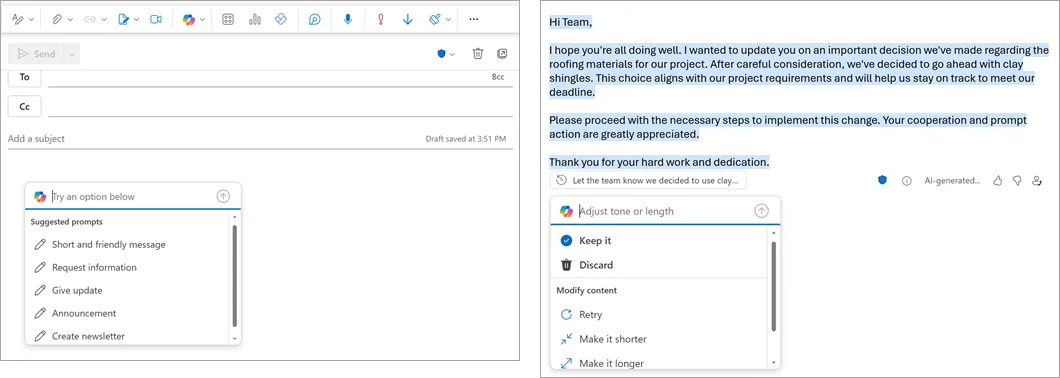Mark message high importance with the red exclamation
The height and width of the screenshot is (378, 1060).
[x=380, y=20]
